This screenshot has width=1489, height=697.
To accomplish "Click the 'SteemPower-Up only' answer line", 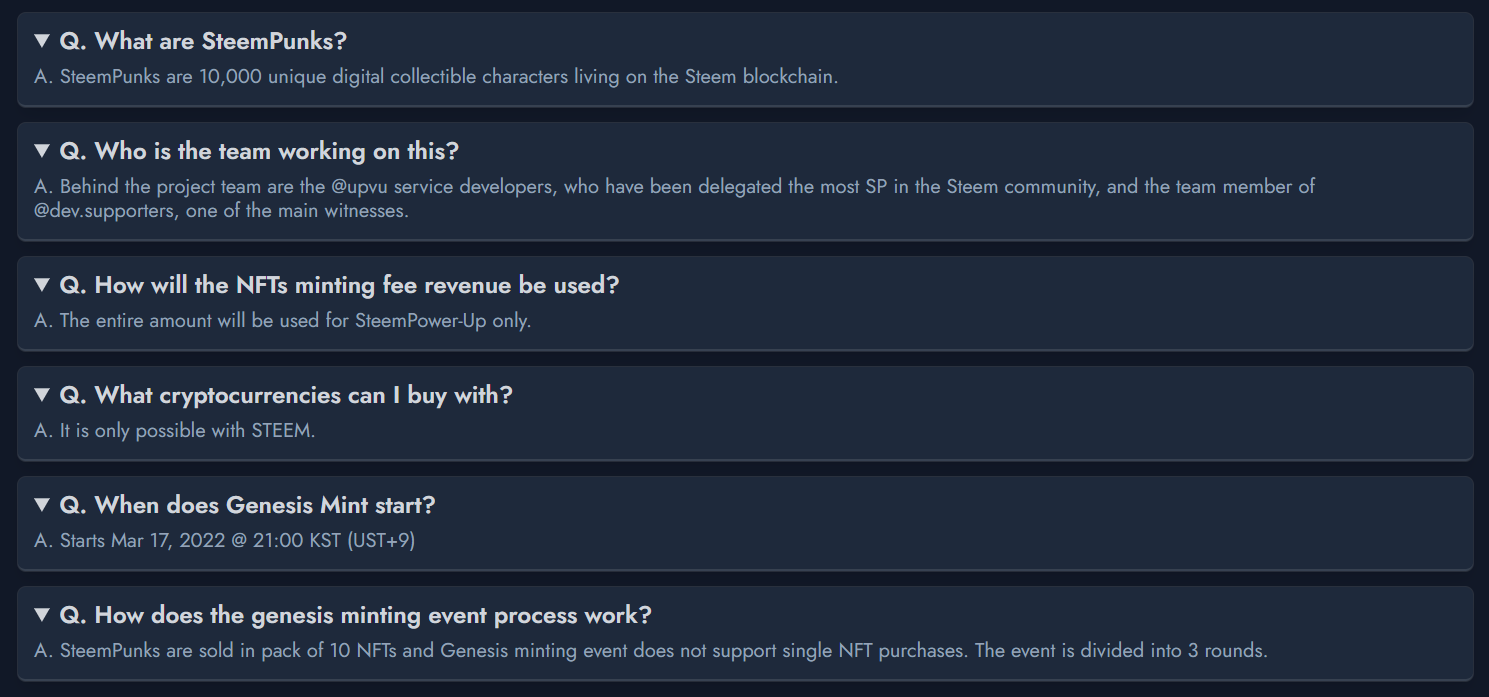I will [x=282, y=321].
